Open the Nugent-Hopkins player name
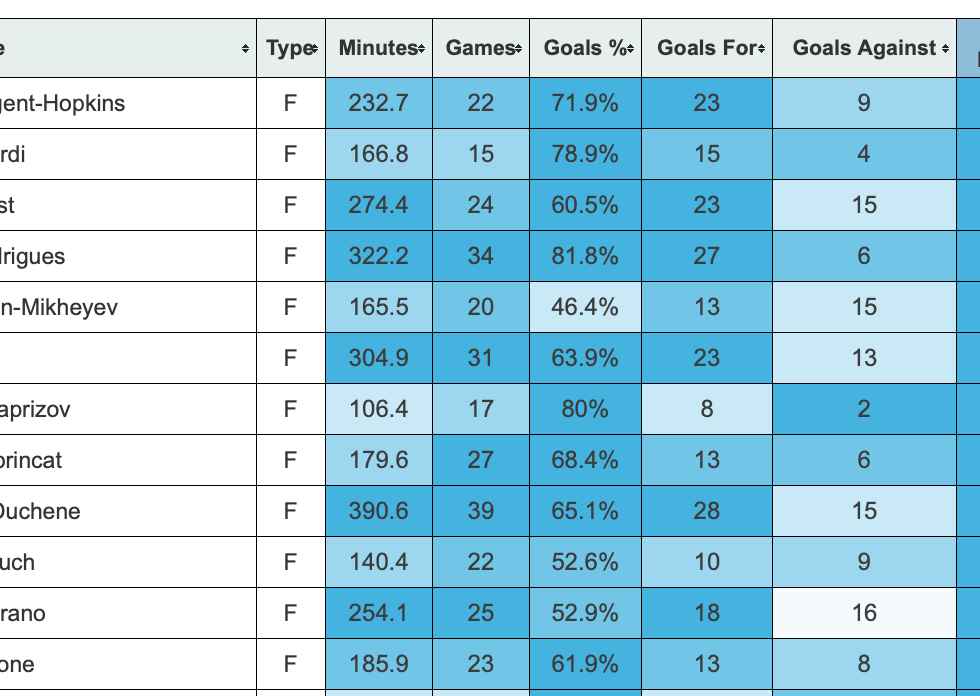Image resolution: width=980 pixels, height=696 pixels. coord(63,103)
